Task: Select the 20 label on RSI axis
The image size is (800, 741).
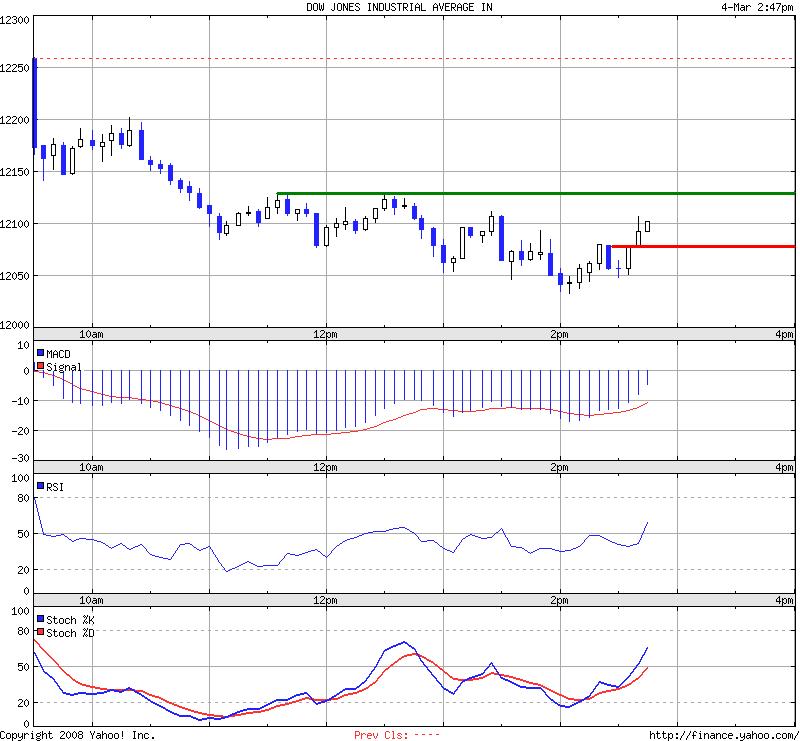Action: (23, 570)
